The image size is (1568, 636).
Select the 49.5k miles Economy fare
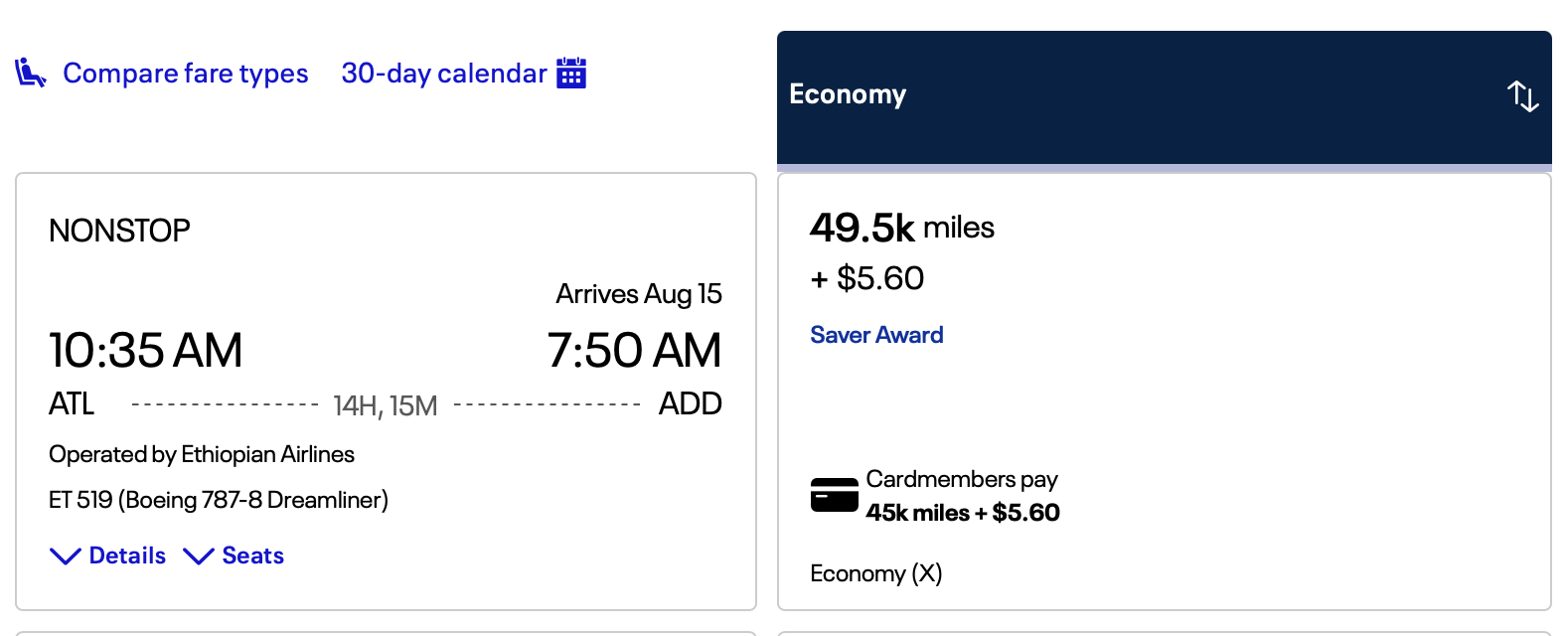click(900, 227)
